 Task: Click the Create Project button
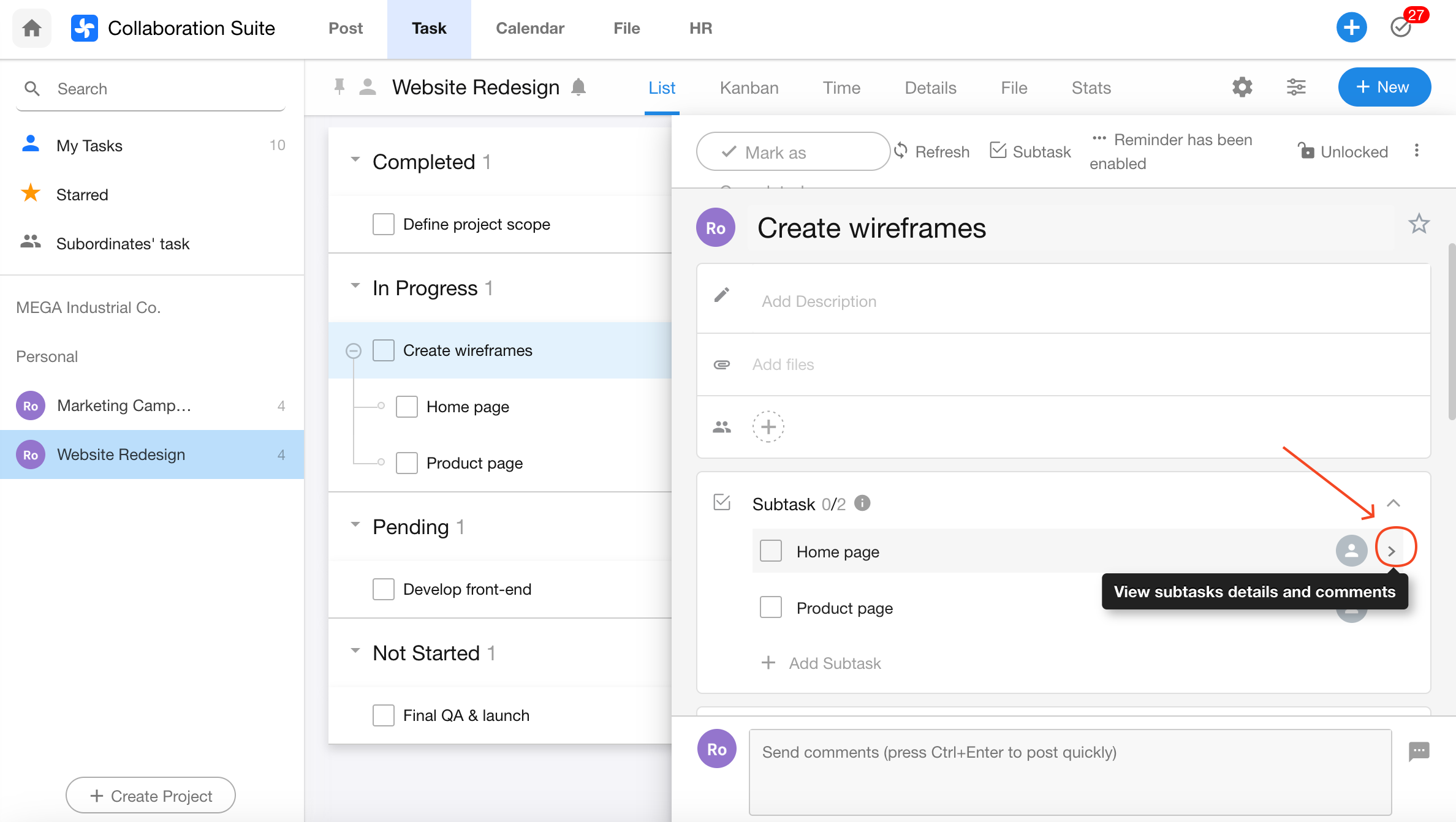click(151, 796)
